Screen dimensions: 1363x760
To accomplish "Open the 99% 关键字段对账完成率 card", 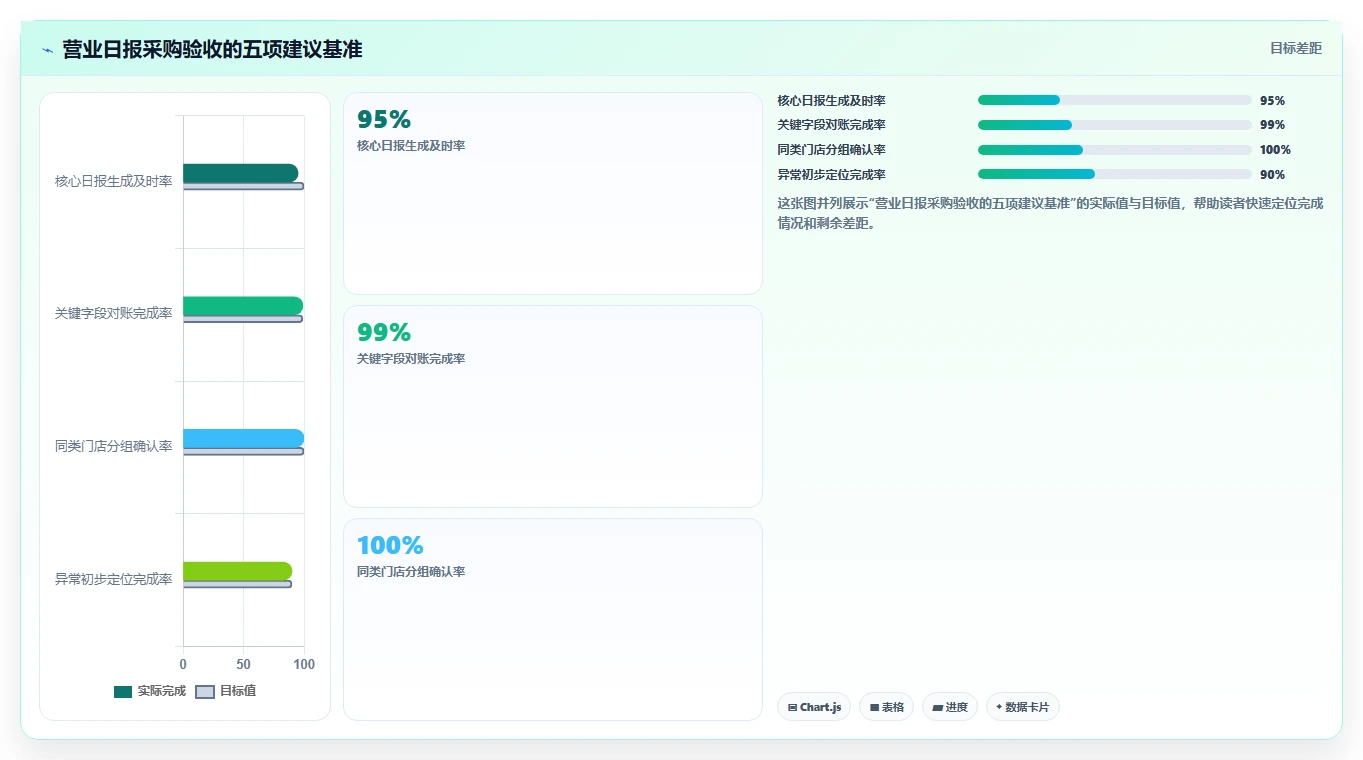I will coord(553,407).
